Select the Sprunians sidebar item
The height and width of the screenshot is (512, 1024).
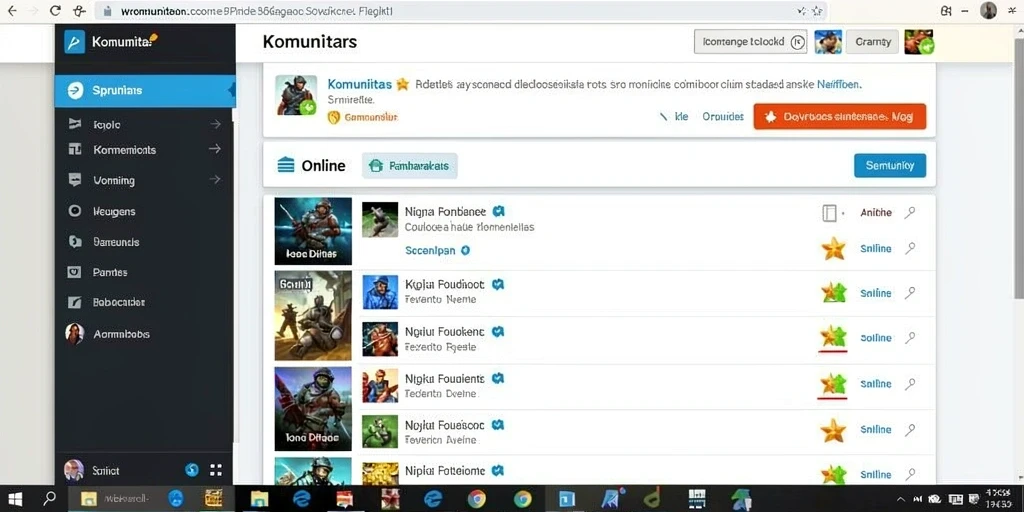pyautogui.click(x=145, y=91)
